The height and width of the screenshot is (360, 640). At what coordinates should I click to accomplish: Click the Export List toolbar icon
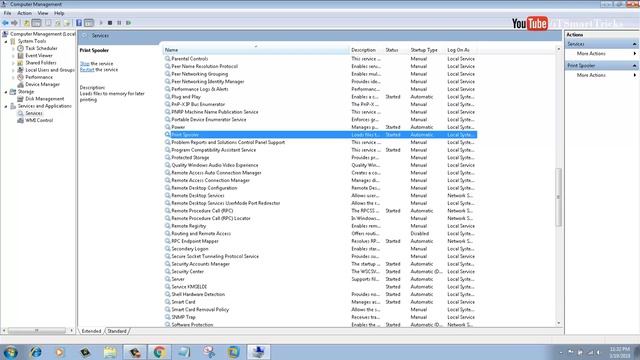click(67, 23)
